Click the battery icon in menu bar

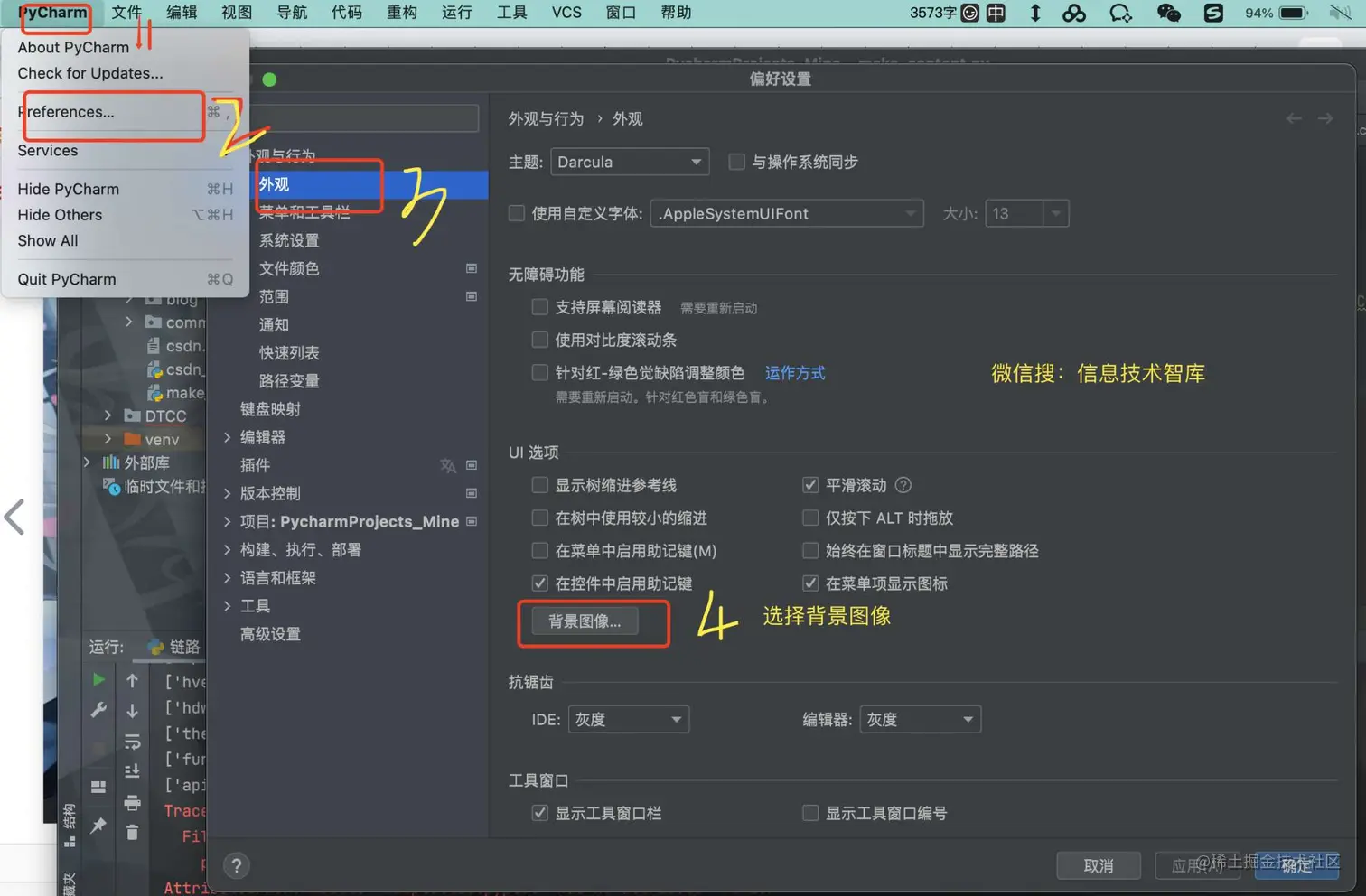coord(1294,13)
